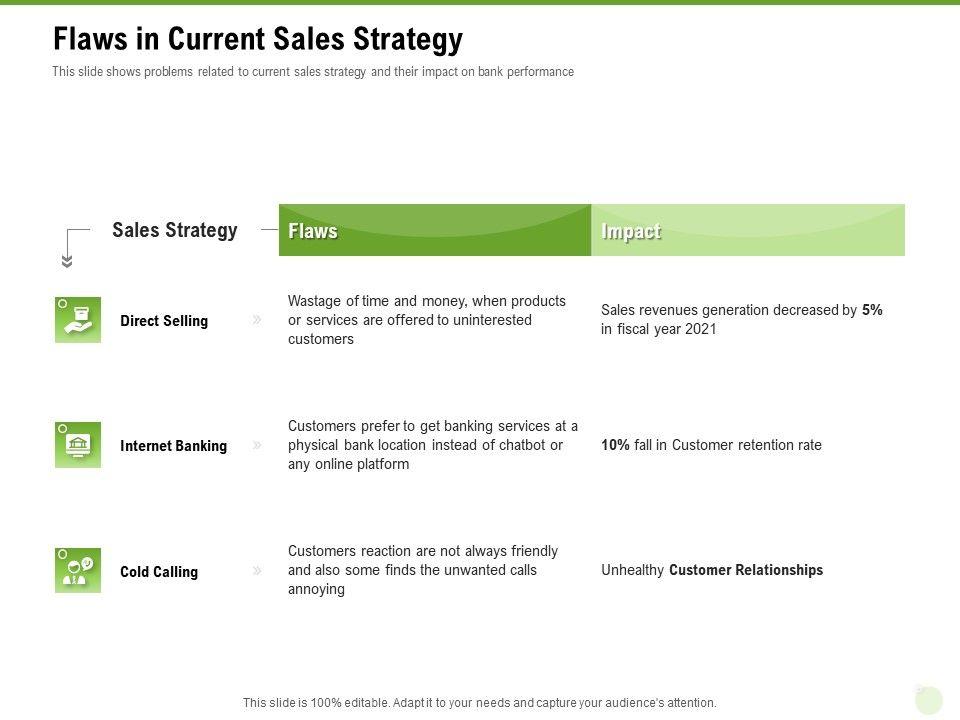Click the Sales Strategy heading
The width and height of the screenshot is (960, 720).
point(175,230)
